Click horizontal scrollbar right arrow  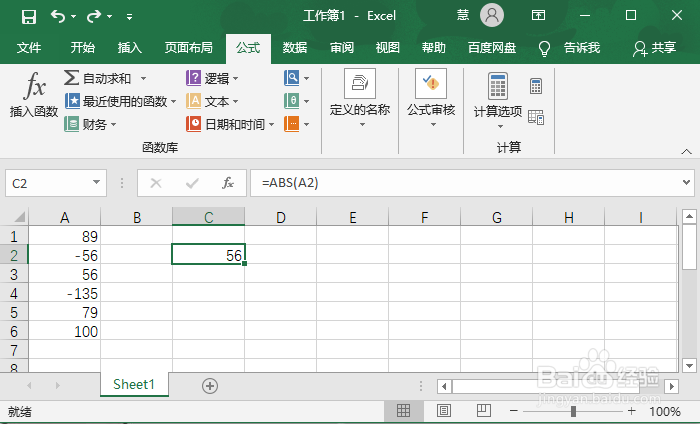pyautogui.click(x=671, y=386)
